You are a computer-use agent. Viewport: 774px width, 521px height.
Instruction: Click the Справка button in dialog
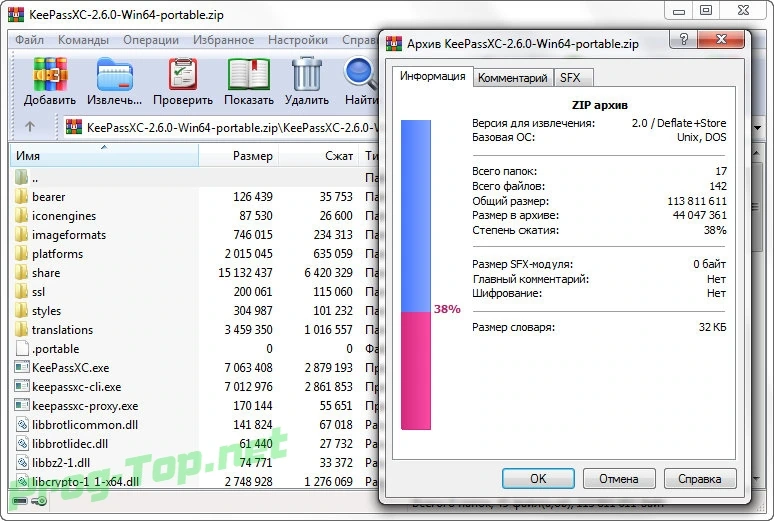coord(700,479)
